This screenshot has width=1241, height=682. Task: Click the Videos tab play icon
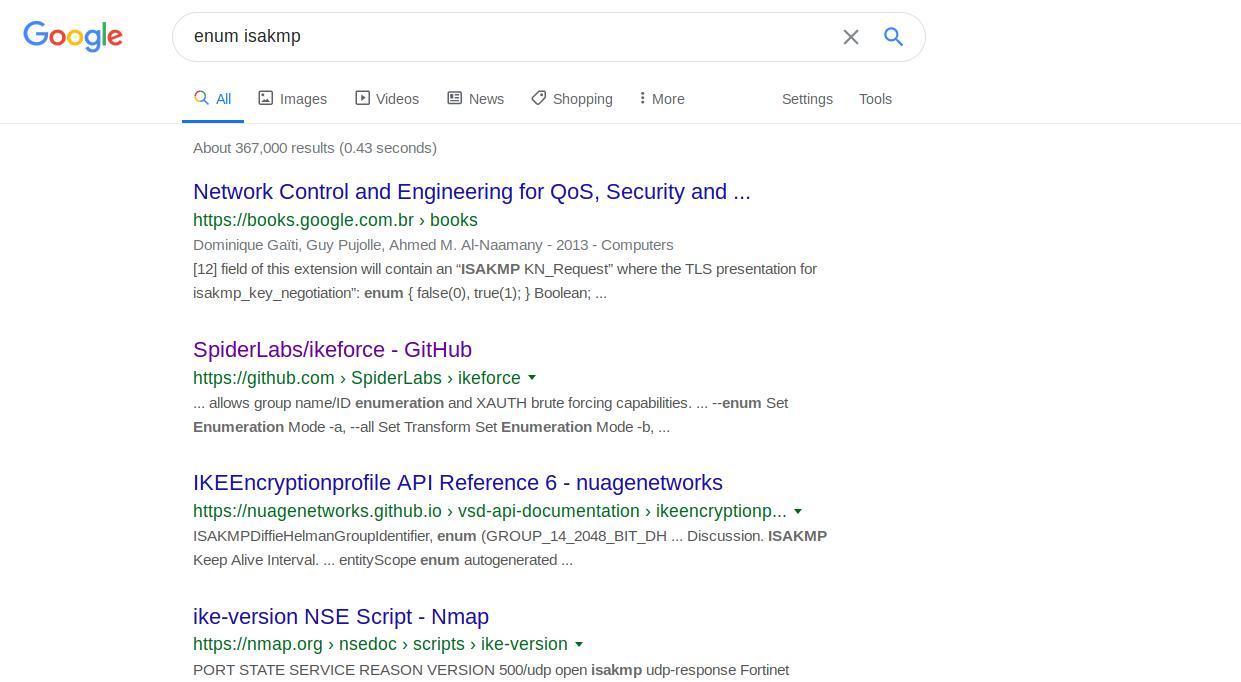click(x=362, y=98)
